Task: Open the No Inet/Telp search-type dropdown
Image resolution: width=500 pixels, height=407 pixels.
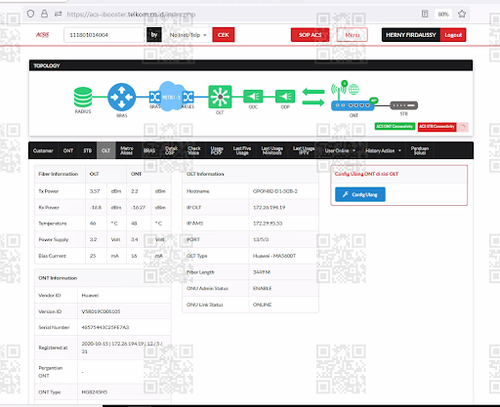Action: point(188,35)
